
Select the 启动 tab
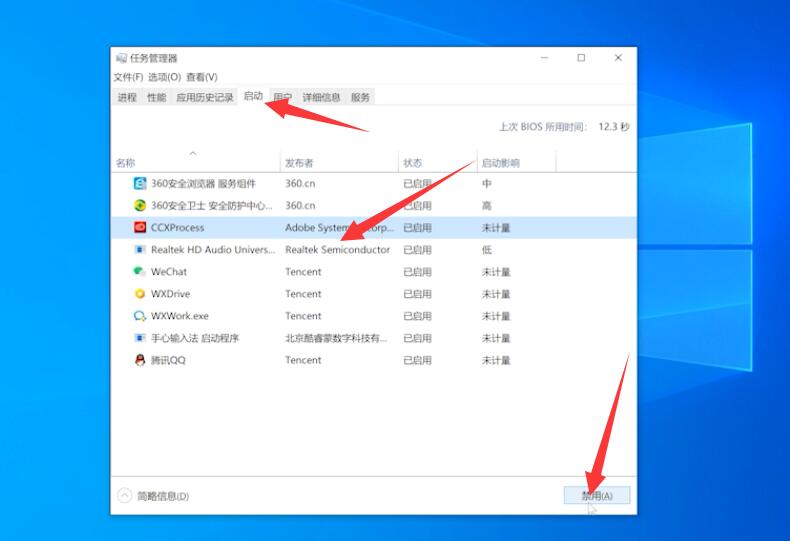pos(253,96)
